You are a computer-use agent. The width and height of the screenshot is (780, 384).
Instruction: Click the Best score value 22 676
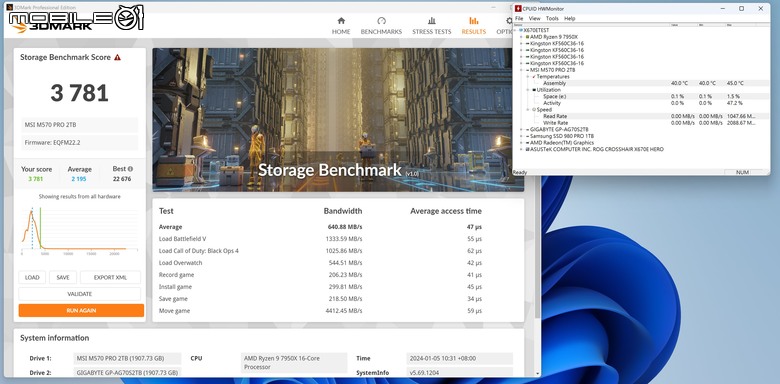tap(122, 179)
